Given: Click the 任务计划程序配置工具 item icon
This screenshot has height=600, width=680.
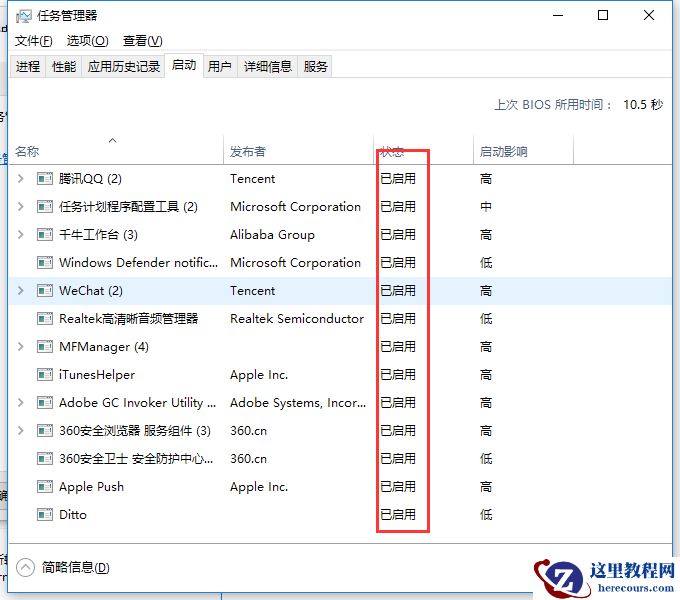Looking at the screenshot, I should 45,207.
